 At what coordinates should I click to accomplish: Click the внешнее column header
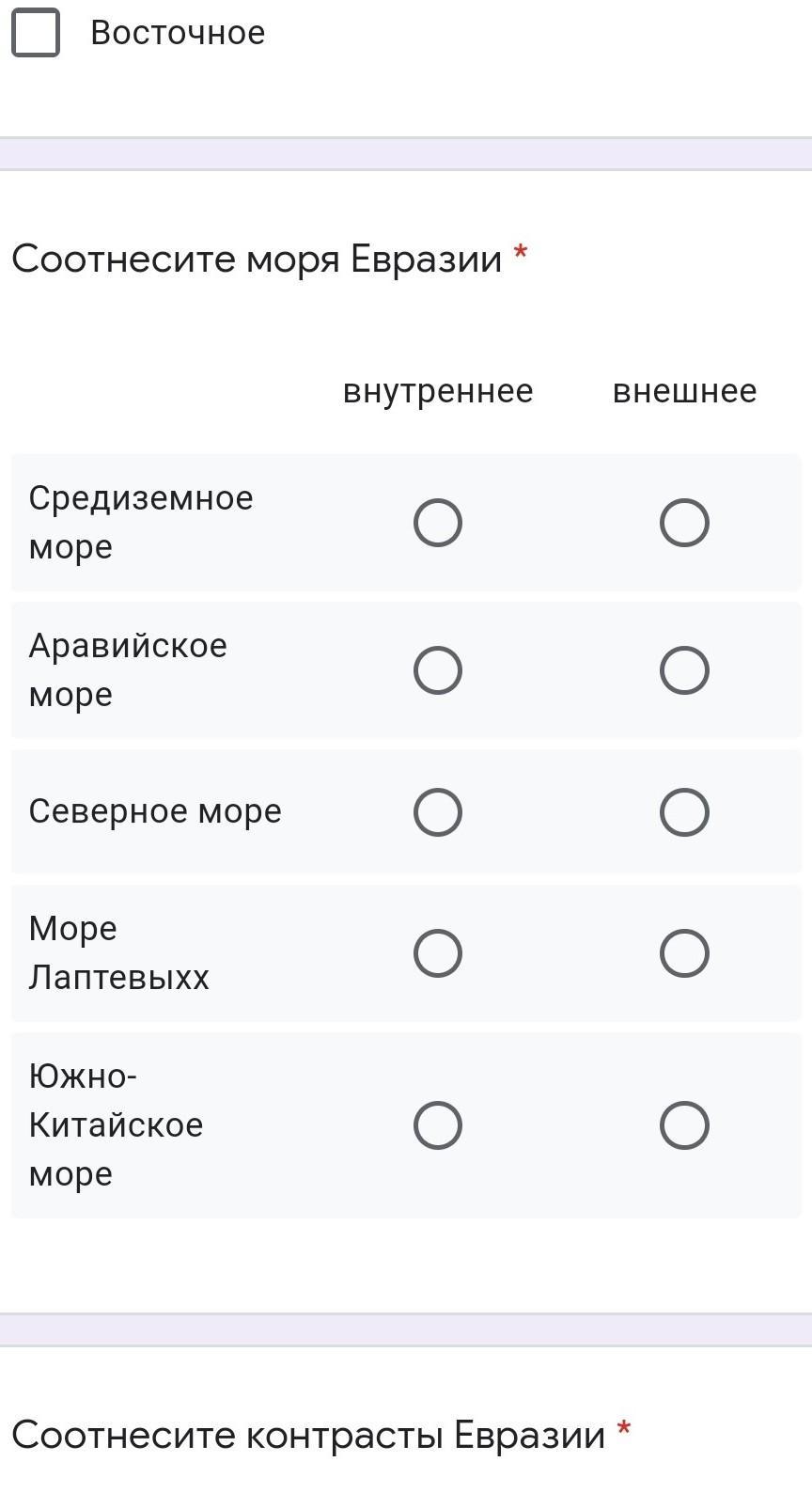click(684, 391)
